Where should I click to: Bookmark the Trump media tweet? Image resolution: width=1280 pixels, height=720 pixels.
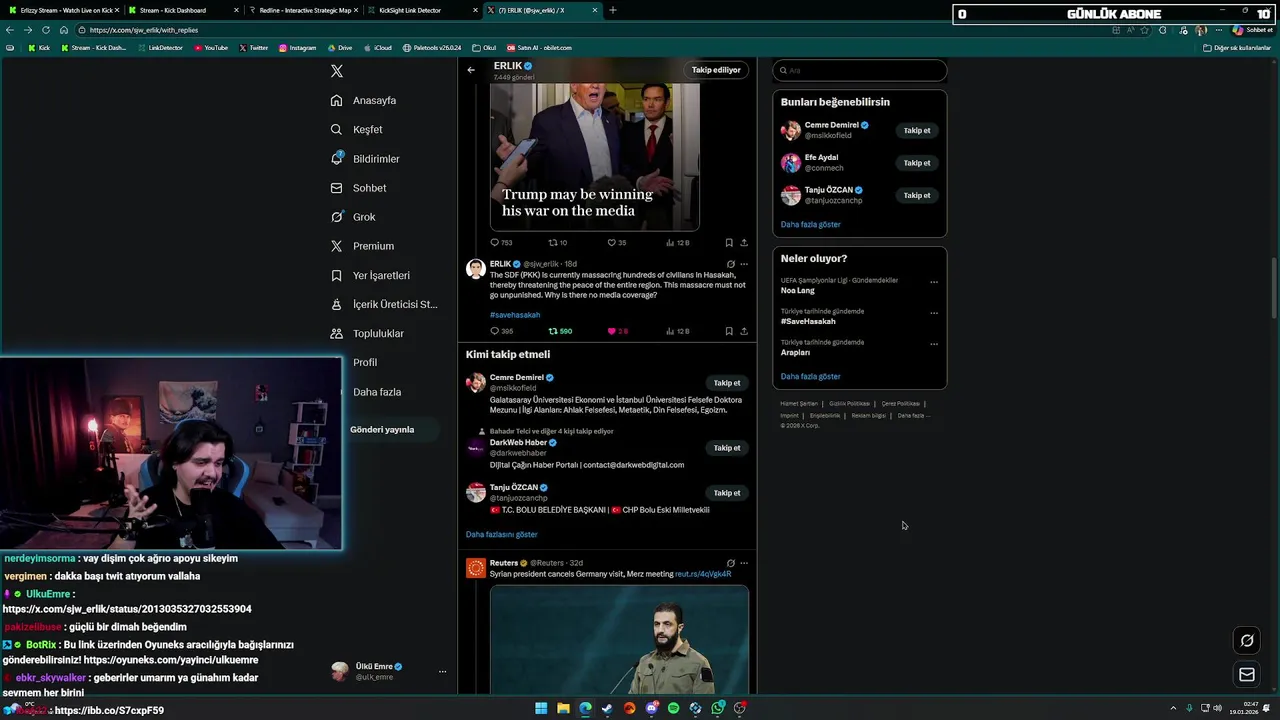pyautogui.click(x=729, y=243)
